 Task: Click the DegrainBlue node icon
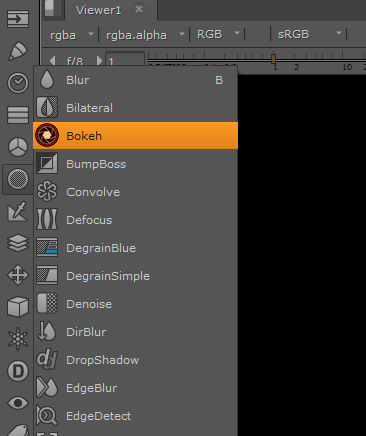(x=47, y=247)
